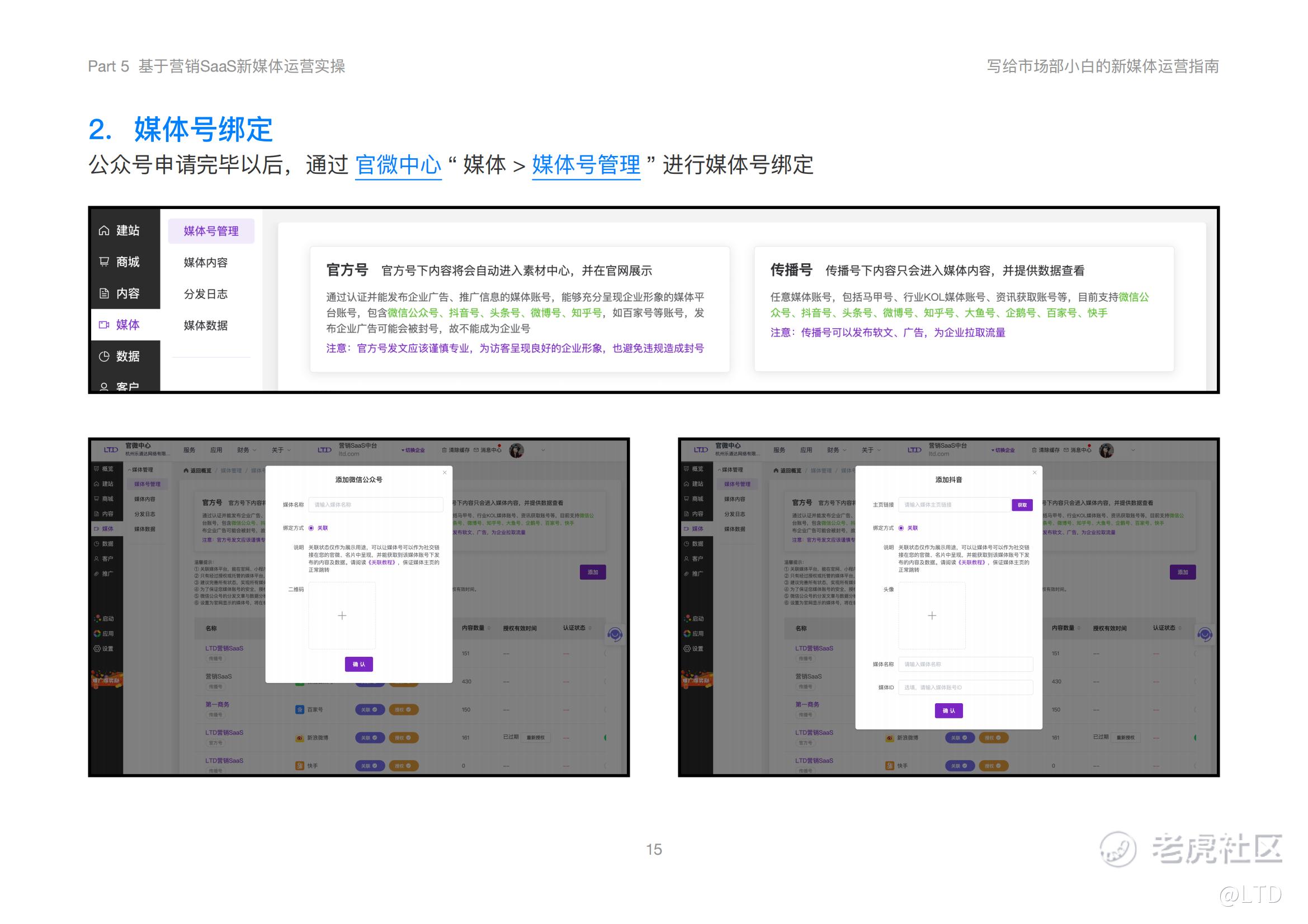Click the 内容 document icon in enlarged sidebar
Image resolution: width=1308 pixels, height=924 pixels.
(x=103, y=293)
